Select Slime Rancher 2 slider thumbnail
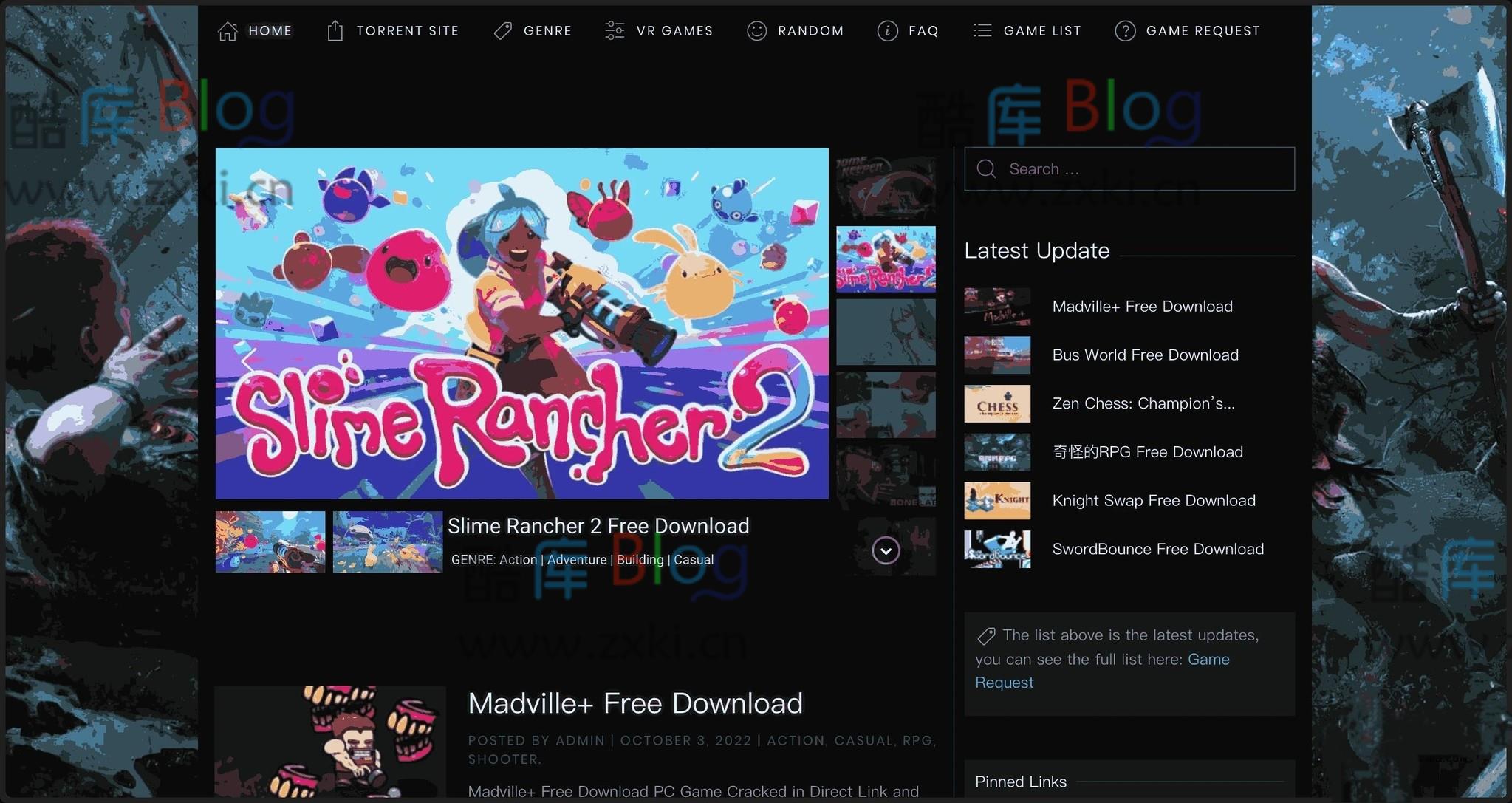The height and width of the screenshot is (803, 1512). click(886, 259)
